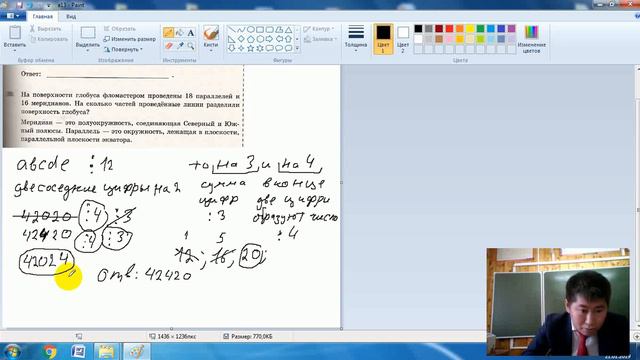Select the Magnifier tool
640x360 pixels.
pyautogui.click(x=191, y=46)
